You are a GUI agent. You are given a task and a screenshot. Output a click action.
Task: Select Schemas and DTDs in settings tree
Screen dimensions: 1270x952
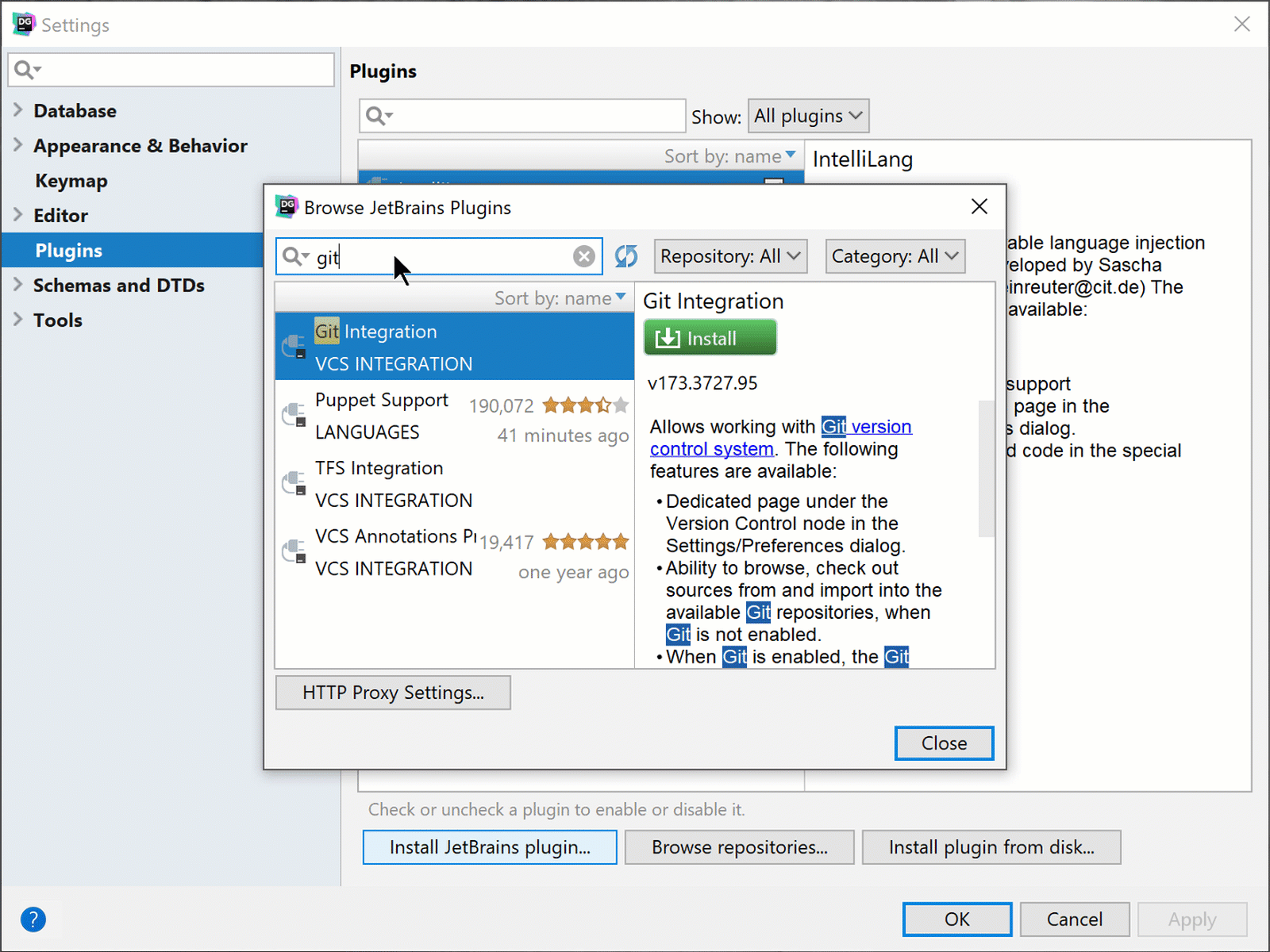point(119,285)
